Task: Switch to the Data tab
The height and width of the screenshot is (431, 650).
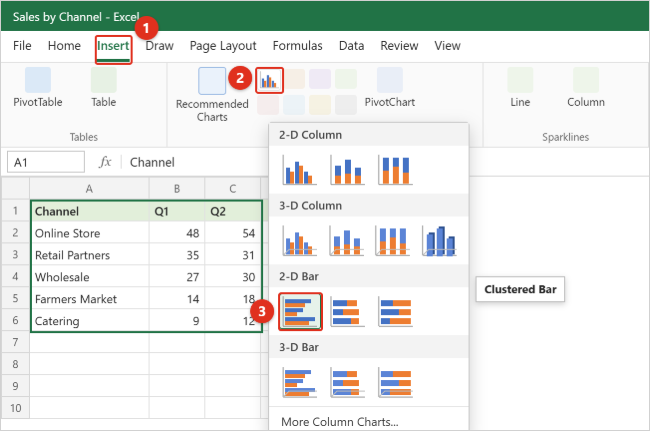Action: point(352,46)
